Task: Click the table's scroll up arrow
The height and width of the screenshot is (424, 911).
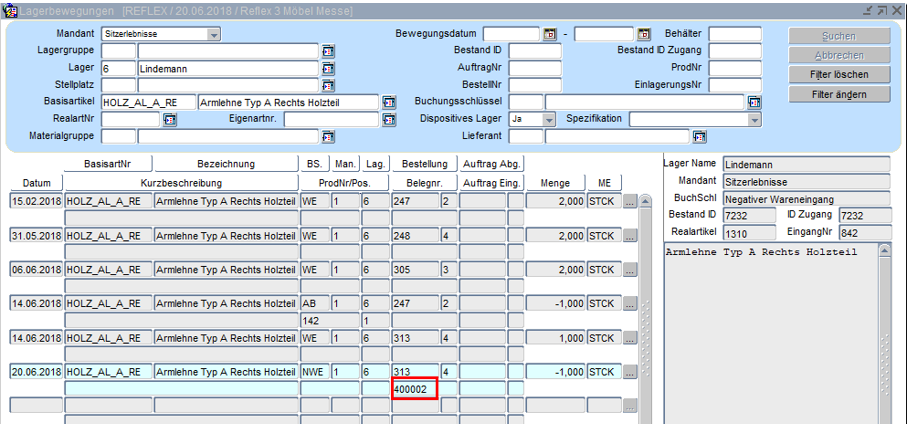Action: pyautogui.click(x=645, y=201)
